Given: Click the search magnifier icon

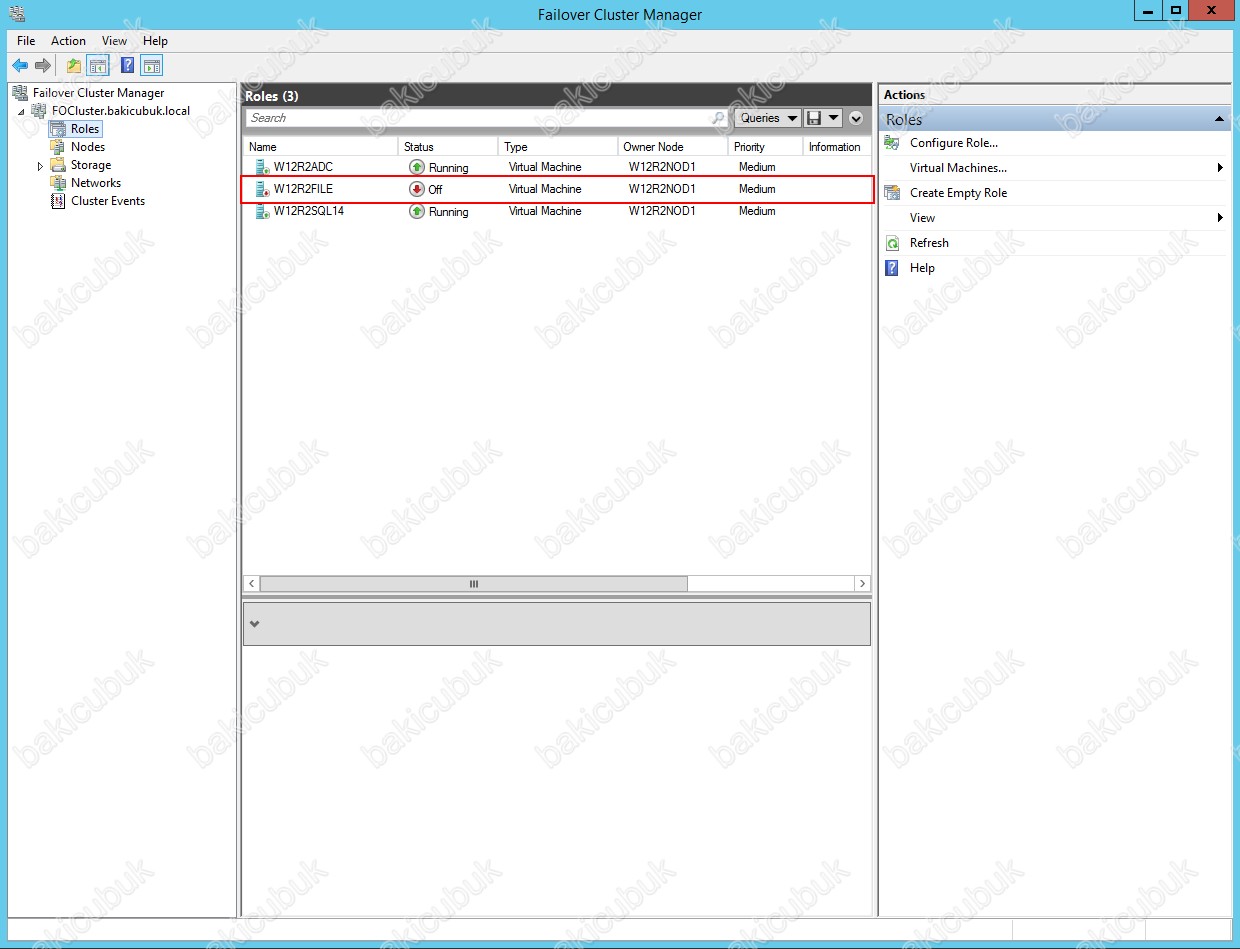Looking at the screenshot, I should click(x=718, y=118).
